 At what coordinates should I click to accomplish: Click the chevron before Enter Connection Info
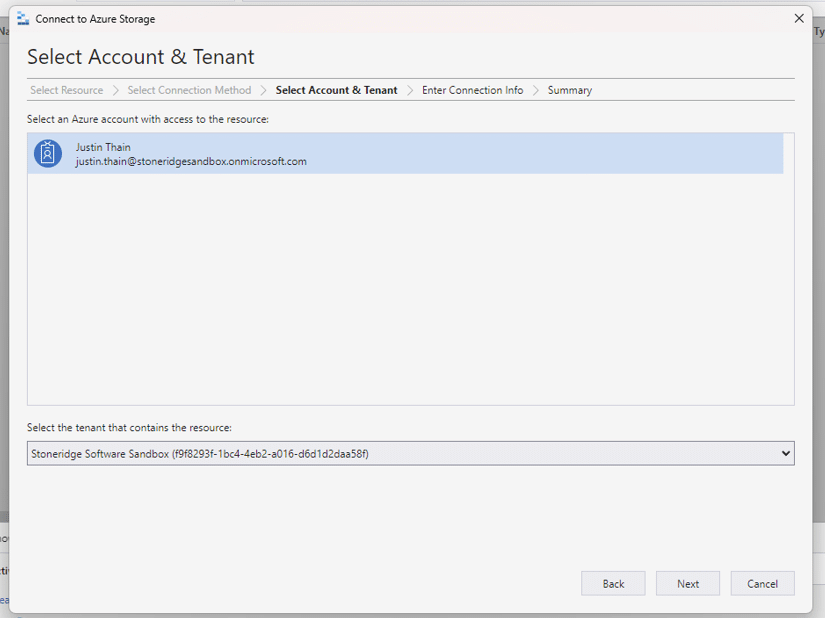(x=410, y=90)
